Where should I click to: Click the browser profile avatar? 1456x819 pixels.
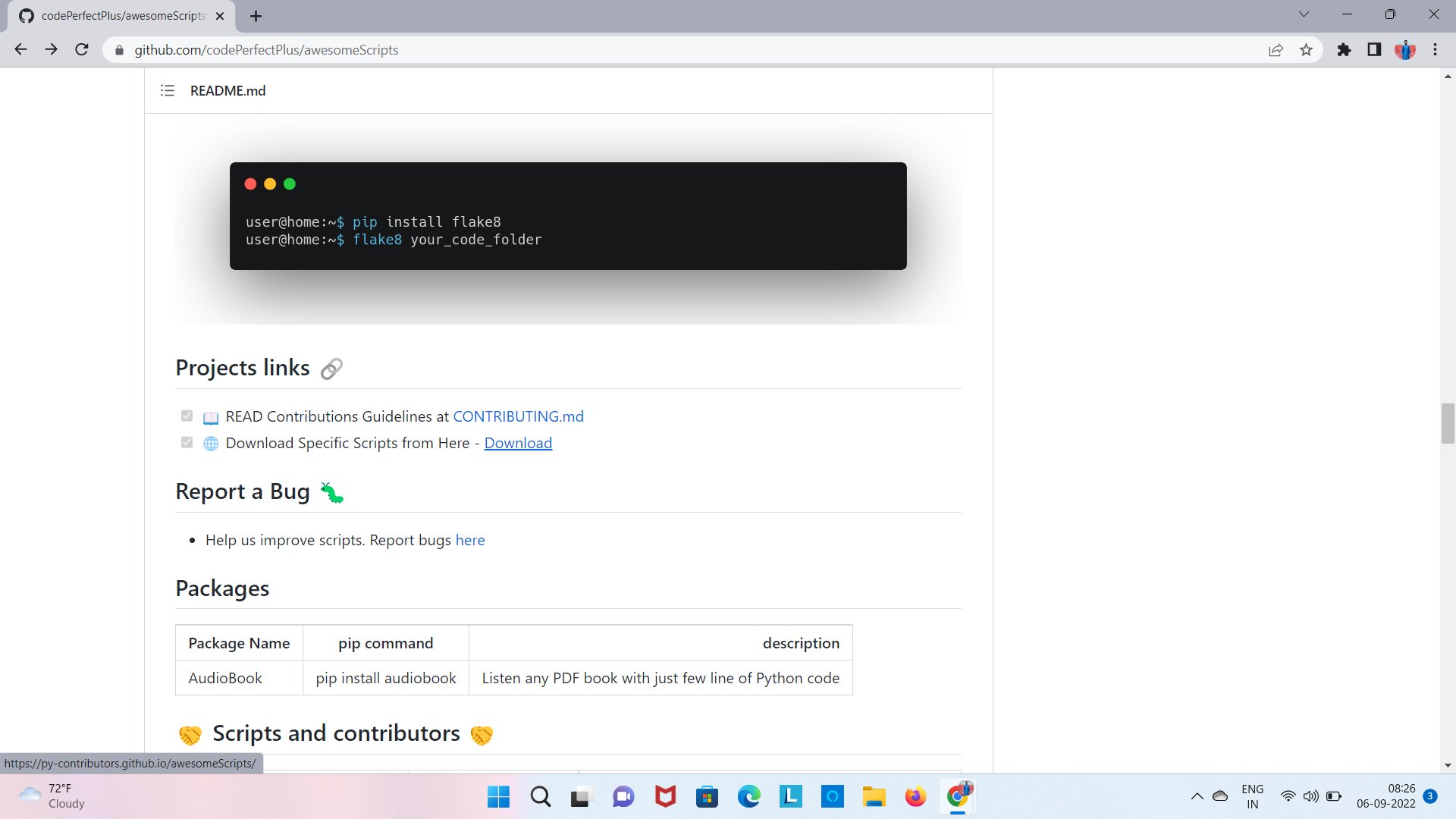click(1405, 49)
